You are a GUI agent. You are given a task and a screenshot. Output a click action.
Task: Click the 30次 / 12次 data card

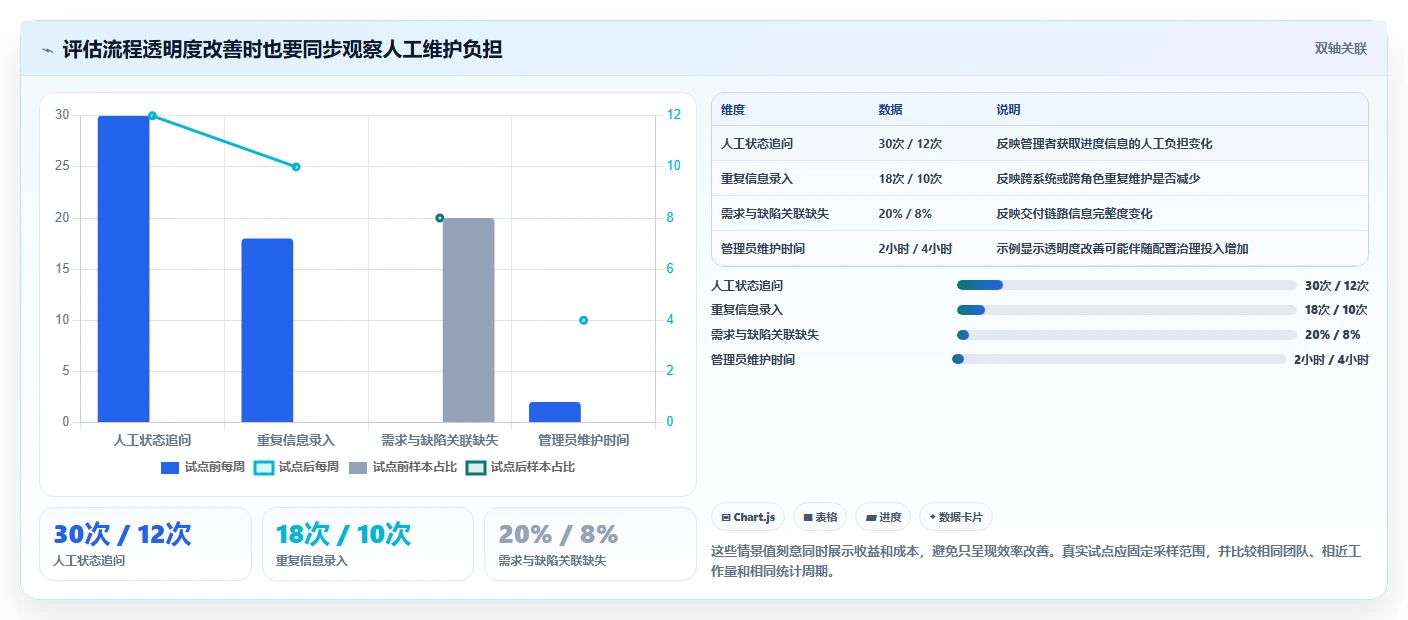point(145,544)
